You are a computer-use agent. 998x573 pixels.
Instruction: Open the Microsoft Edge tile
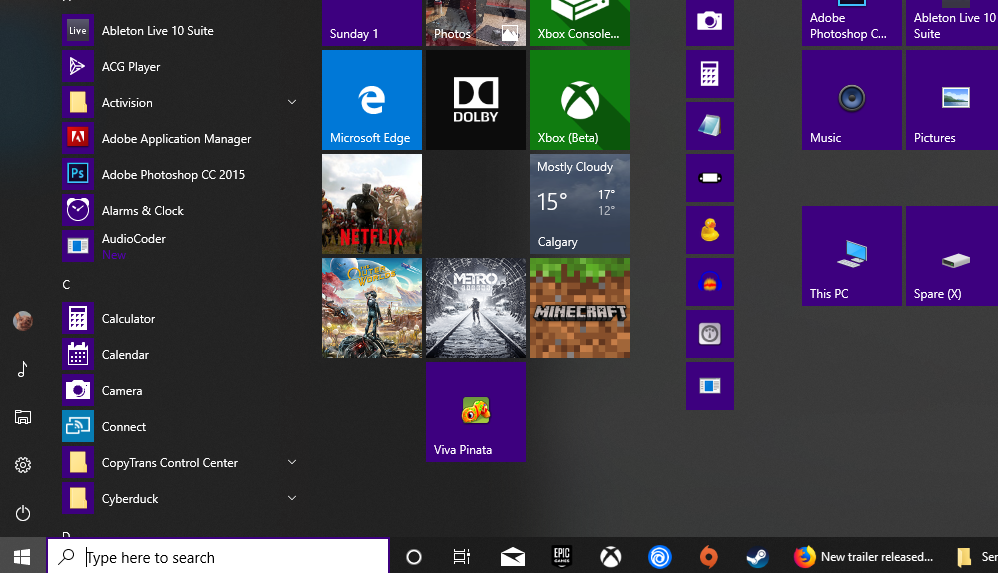[371, 100]
